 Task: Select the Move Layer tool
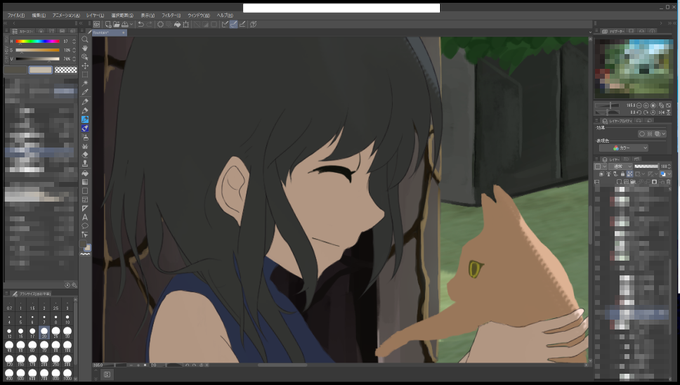[x=85, y=65]
